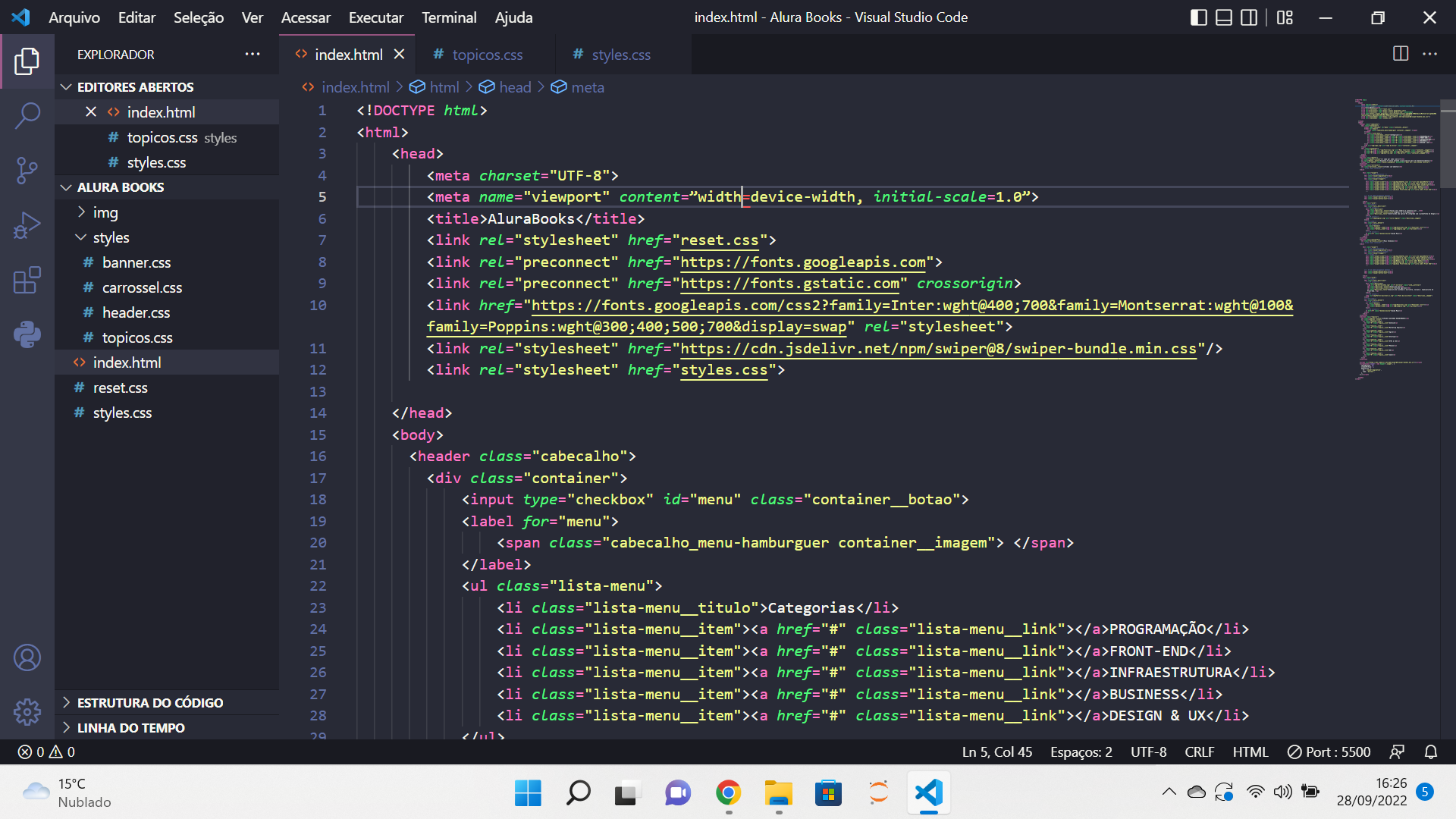Open Google Chrome from taskbar
The image size is (1456, 819).
(x=728, y=792)
